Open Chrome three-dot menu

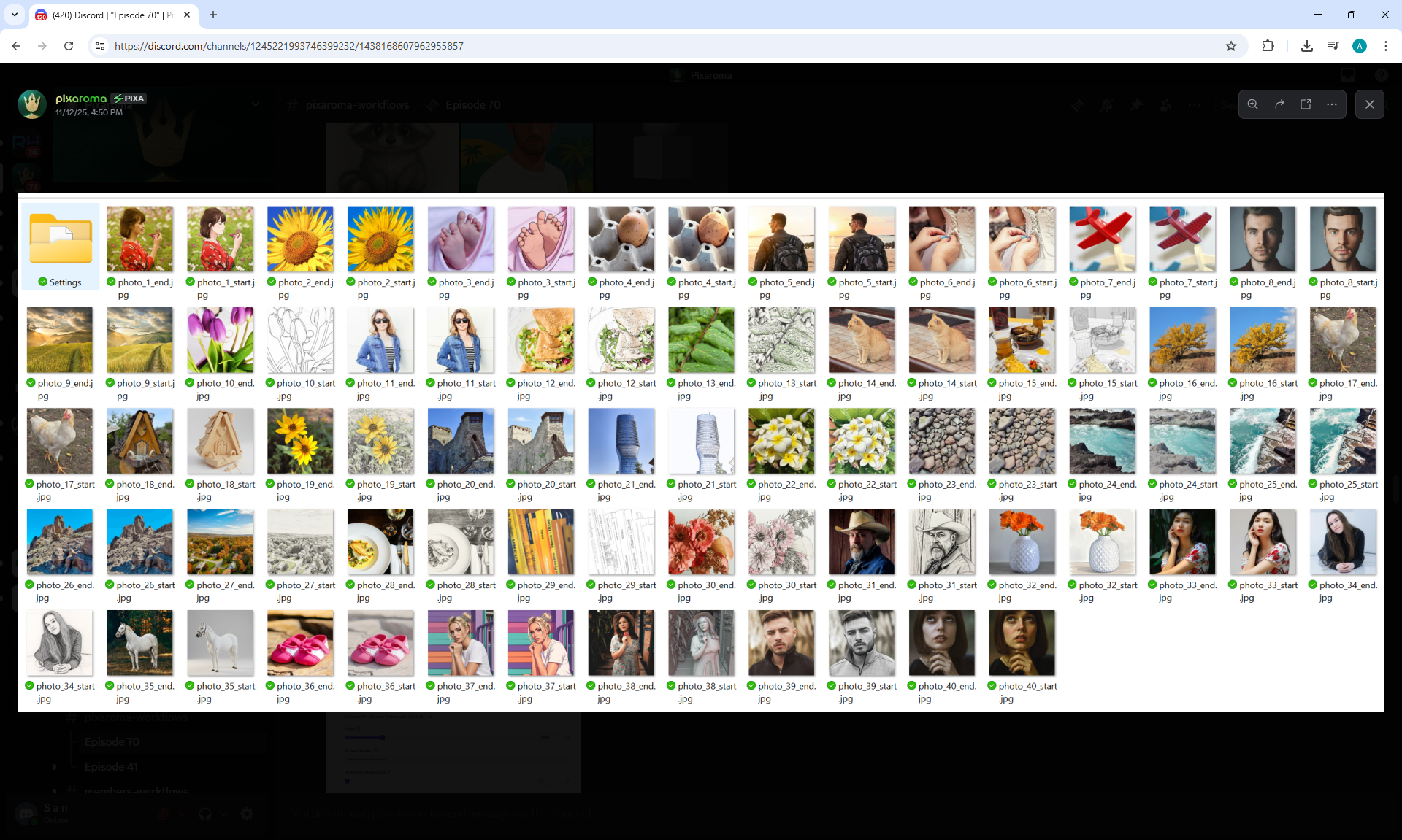click(1385, 46)
